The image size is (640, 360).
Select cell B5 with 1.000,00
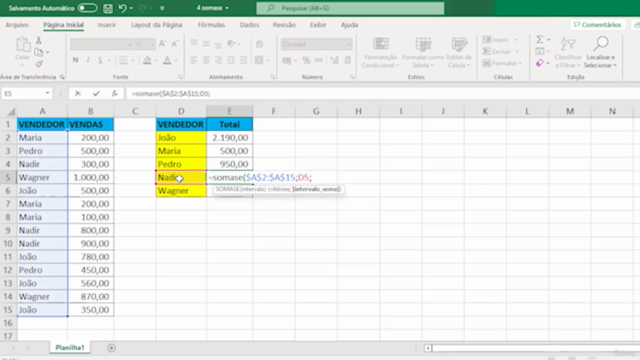click(x=91, y=177)
